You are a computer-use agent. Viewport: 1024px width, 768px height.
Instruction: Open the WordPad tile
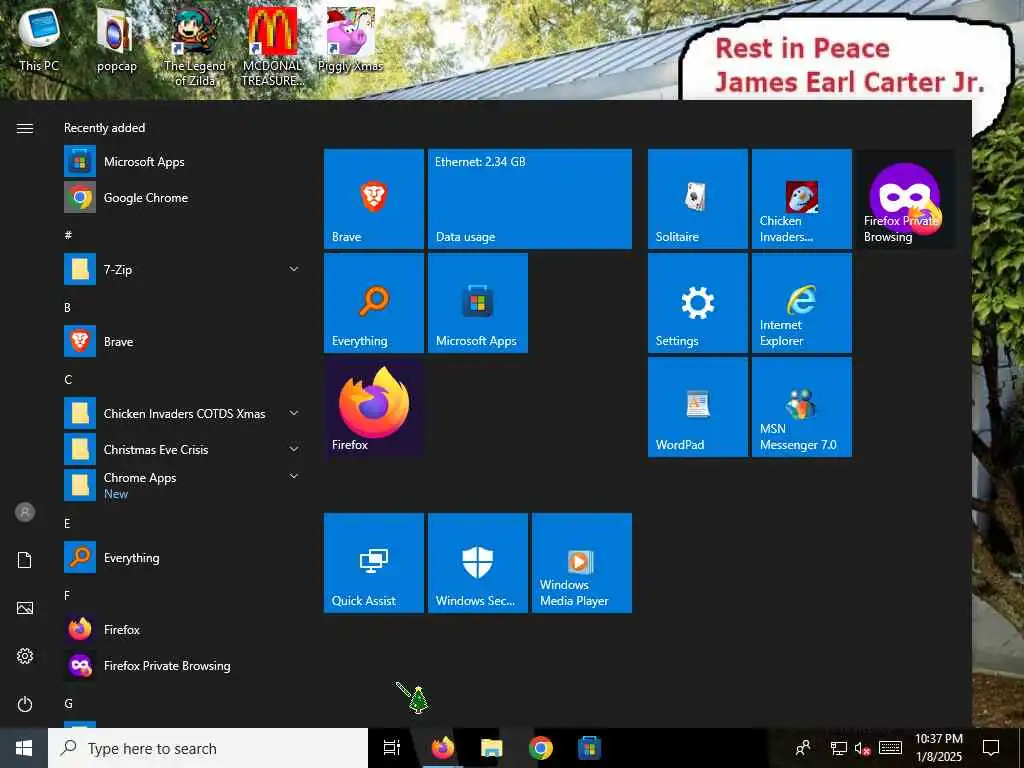pyautogui.click(x=697, y=407)
